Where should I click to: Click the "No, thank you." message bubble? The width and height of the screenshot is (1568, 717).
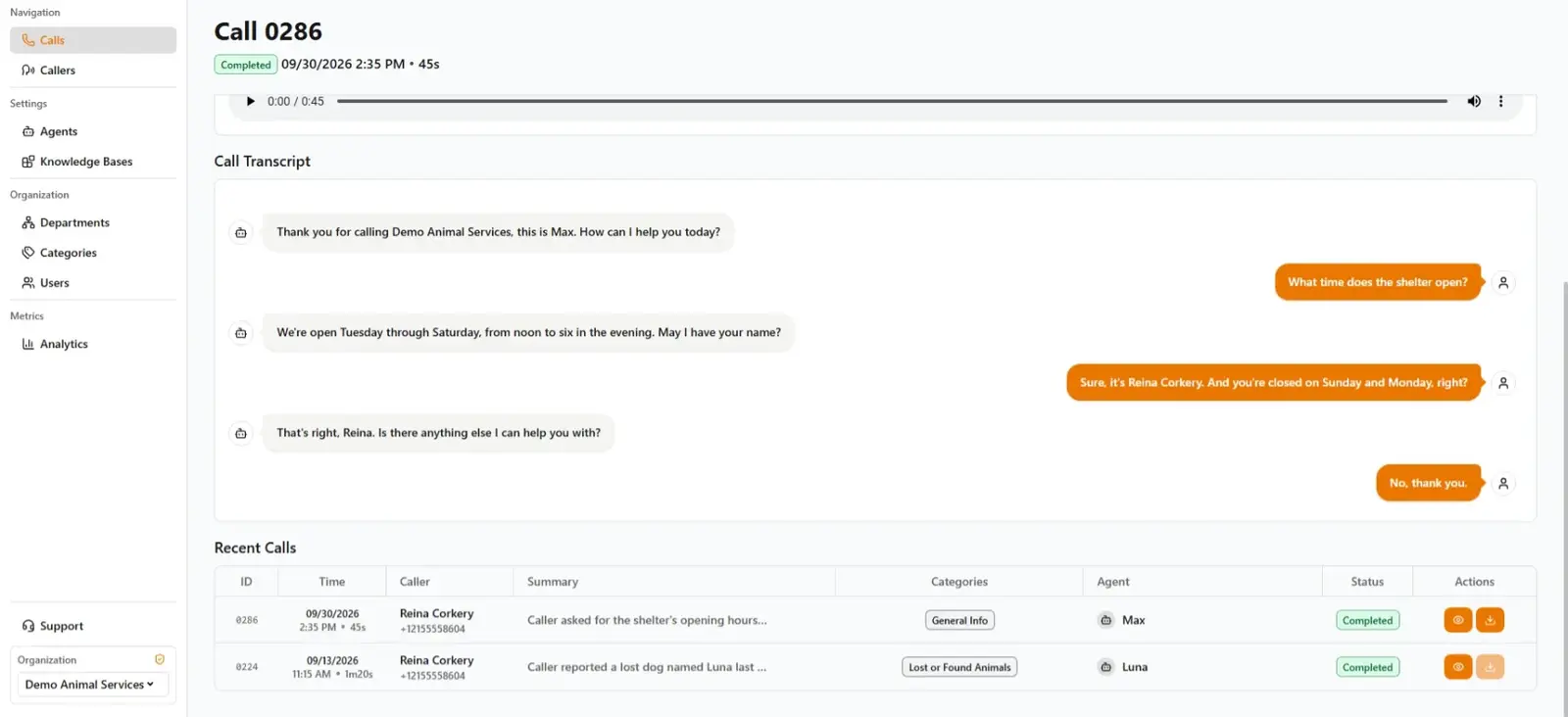click(x=1429, y=483)
